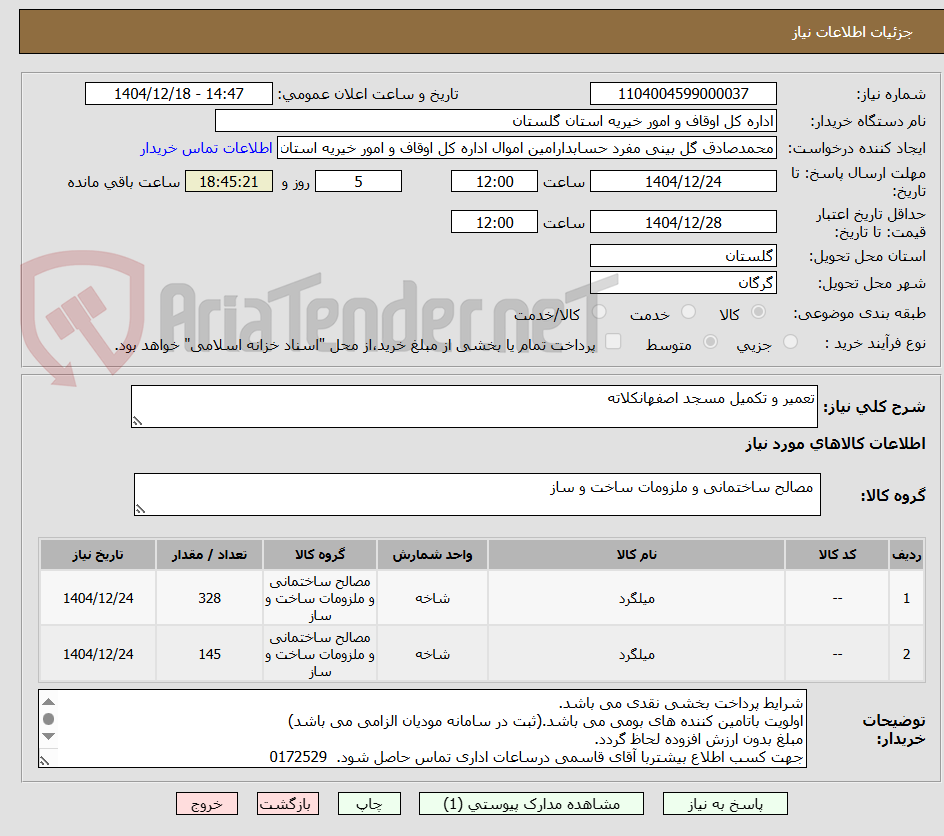Select the جزیی purchase type radio
This screenshot has height=836, width=944.
coord(790,342)
